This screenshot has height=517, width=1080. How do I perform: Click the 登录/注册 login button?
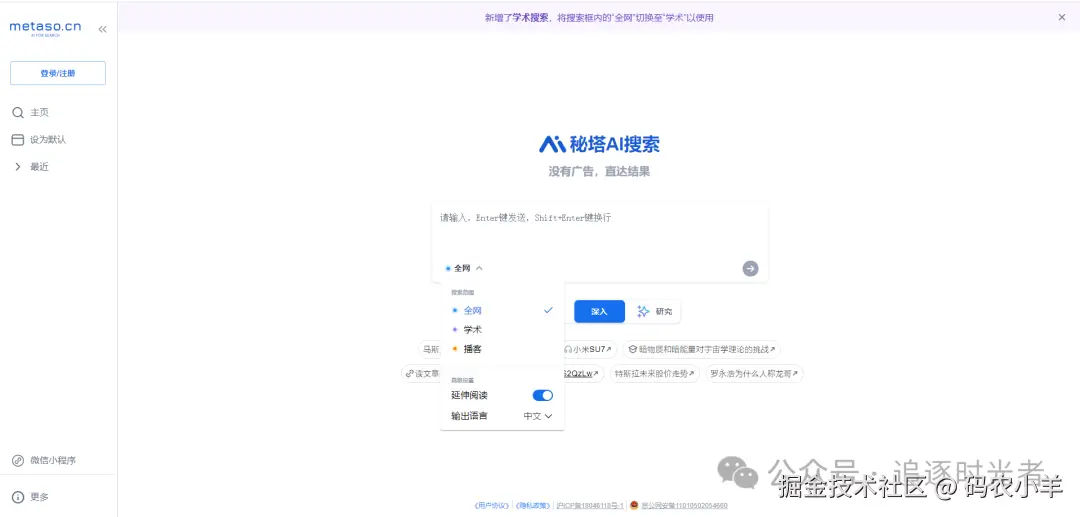click(x=58, y=73)
